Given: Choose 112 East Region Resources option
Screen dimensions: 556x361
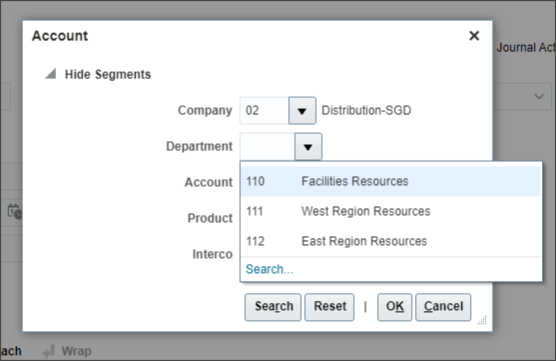Looking at the screenshot, I should click(390, 241).
